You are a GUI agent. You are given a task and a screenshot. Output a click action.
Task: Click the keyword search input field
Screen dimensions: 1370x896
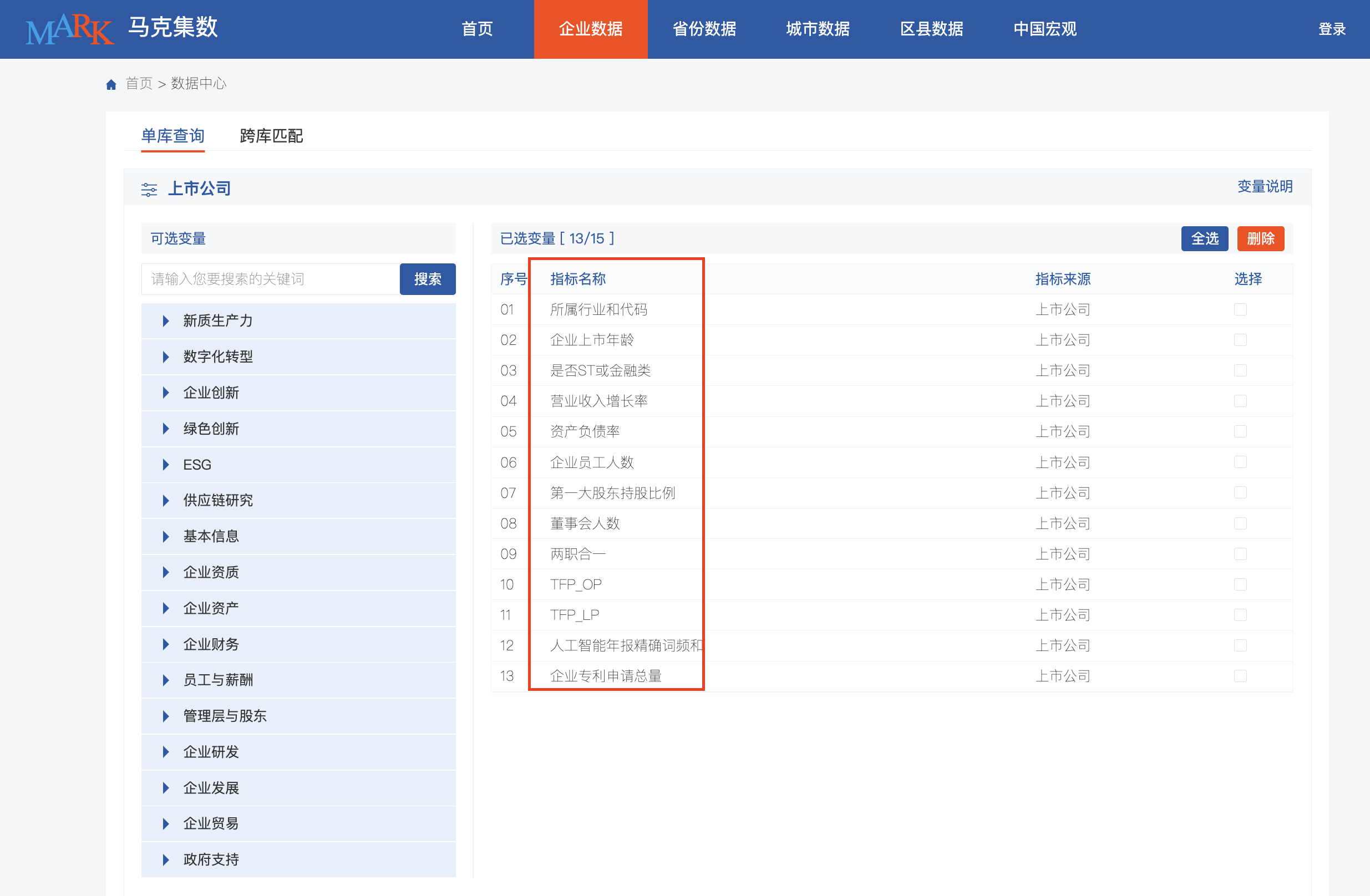(271, 279)
